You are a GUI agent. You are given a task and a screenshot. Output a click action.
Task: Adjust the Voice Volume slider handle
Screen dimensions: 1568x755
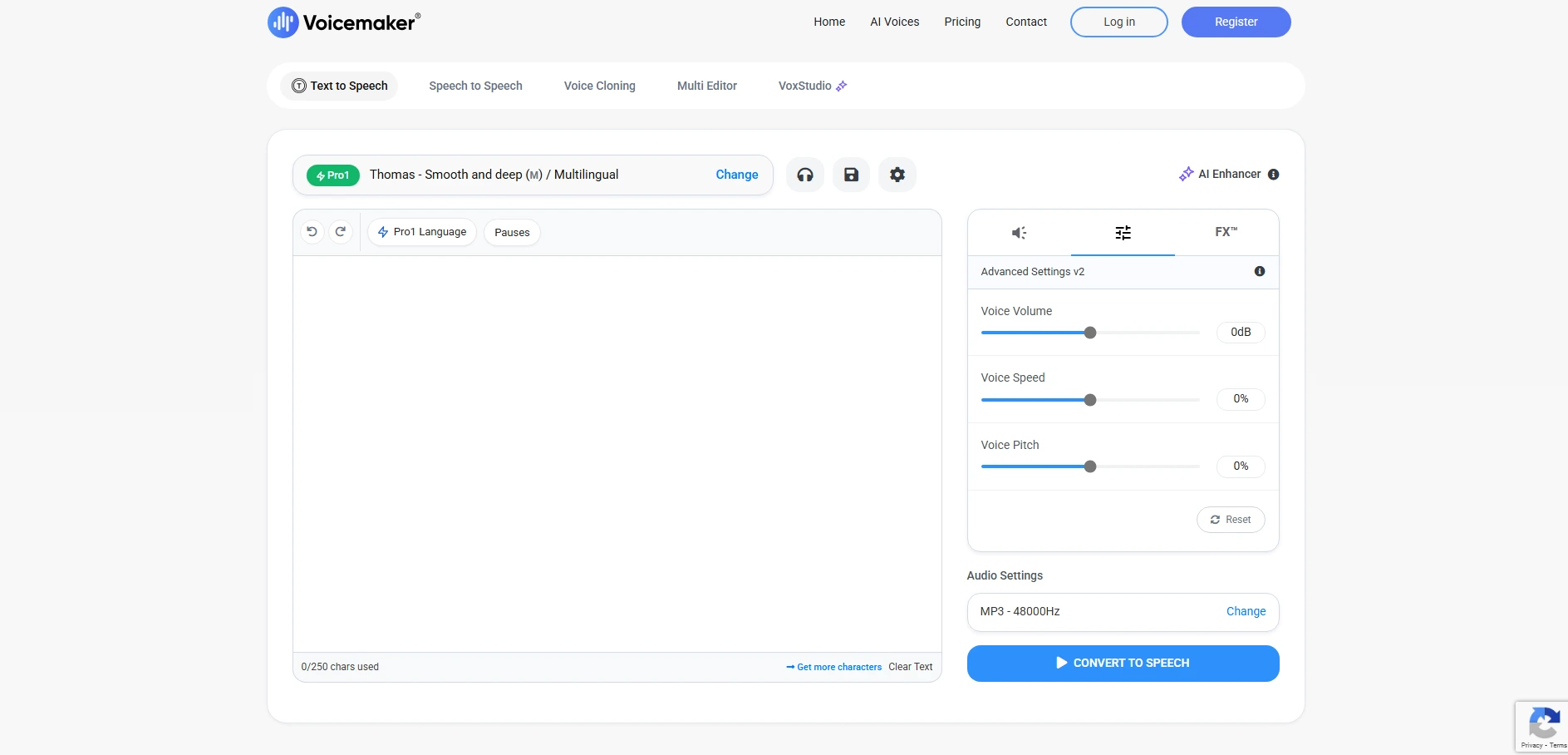(1090, 333)
